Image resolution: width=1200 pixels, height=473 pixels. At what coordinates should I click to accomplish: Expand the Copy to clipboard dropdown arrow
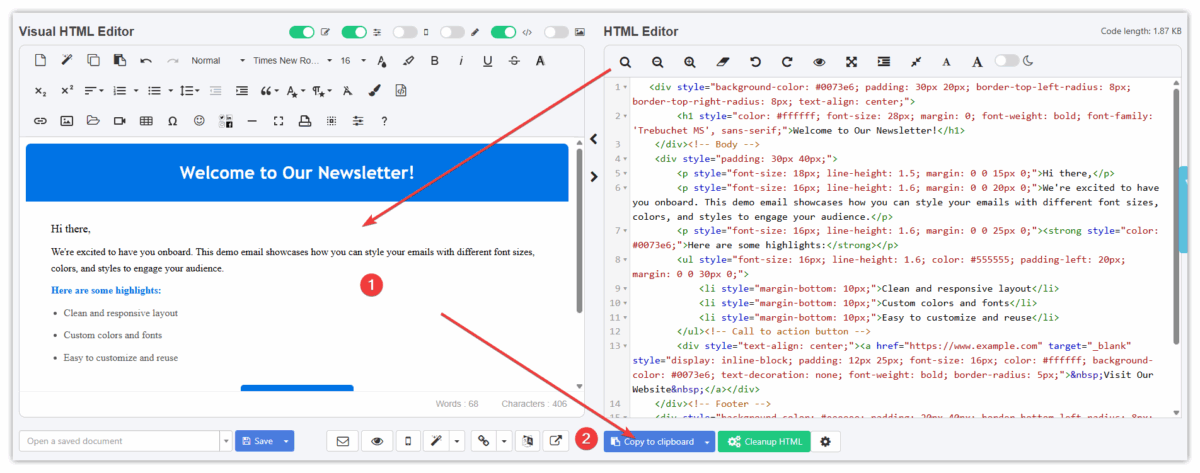pyautogui.click(x=708, y=441)
